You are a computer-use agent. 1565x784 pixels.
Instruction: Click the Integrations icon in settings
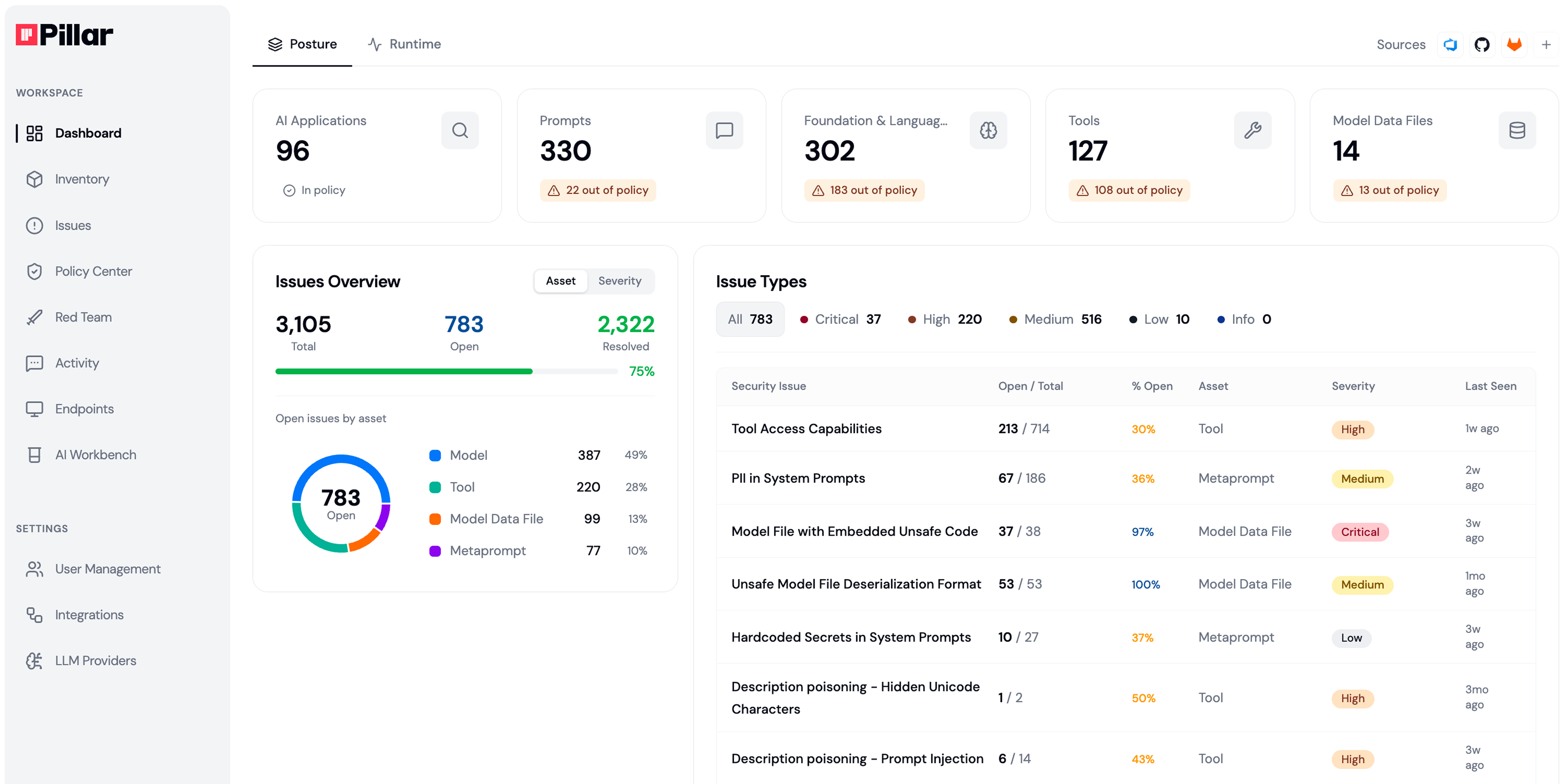(x=35, y=614)
